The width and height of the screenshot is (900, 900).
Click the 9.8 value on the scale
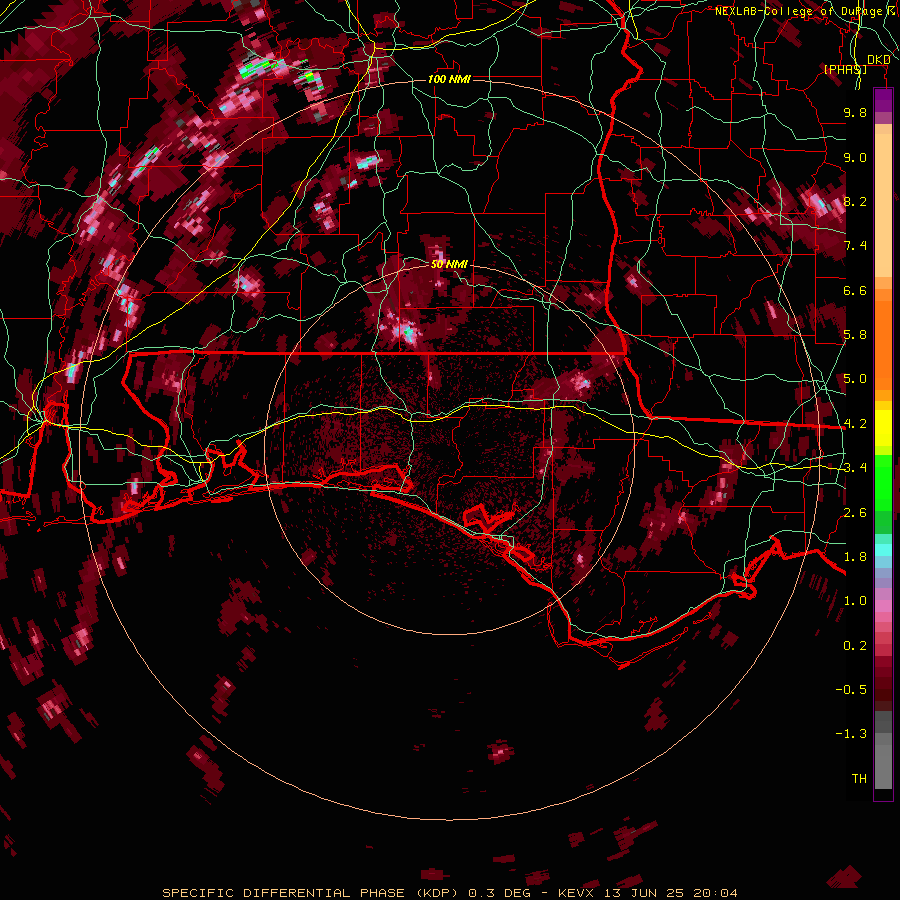(855, 112)
